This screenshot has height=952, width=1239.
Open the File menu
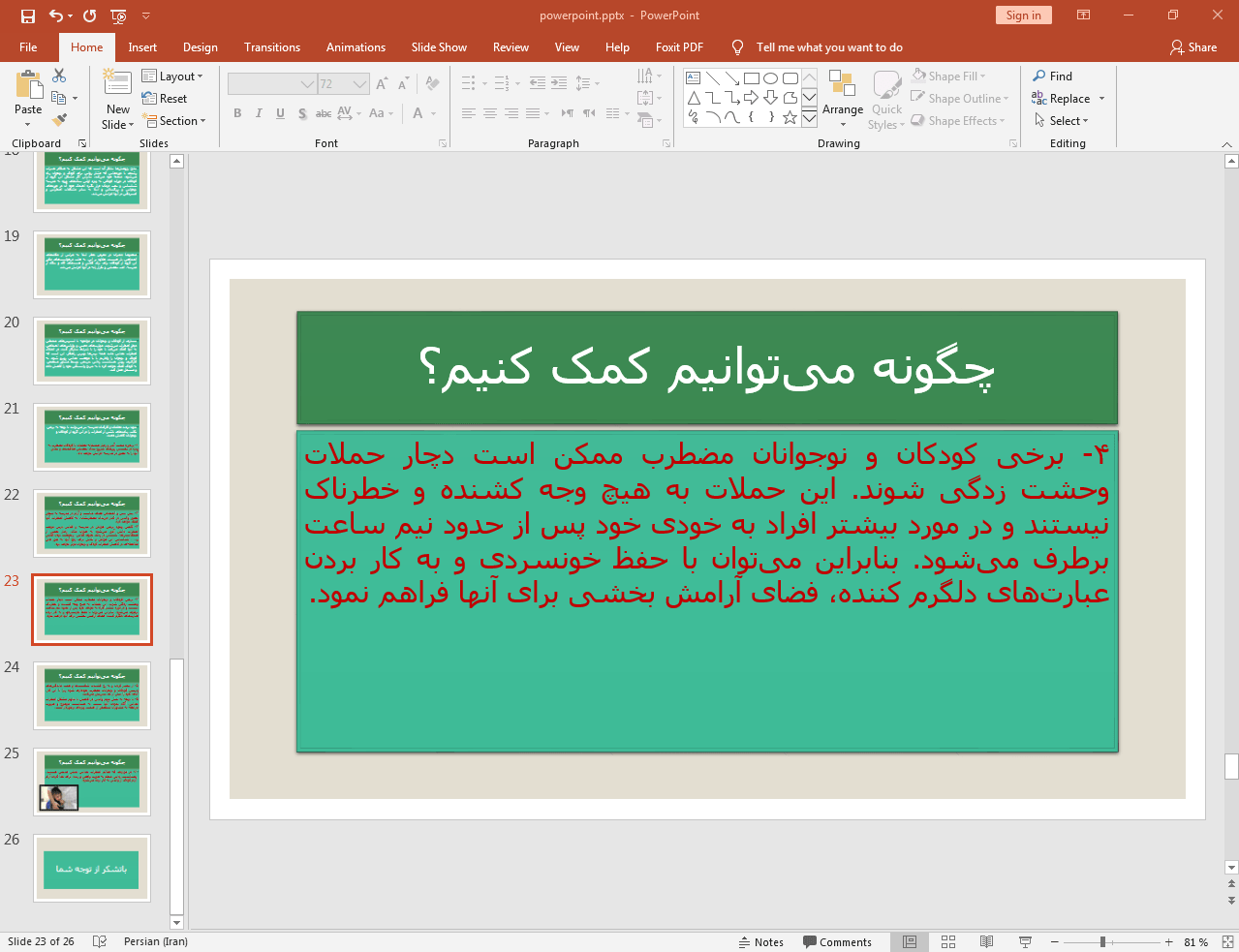(28, 47)
